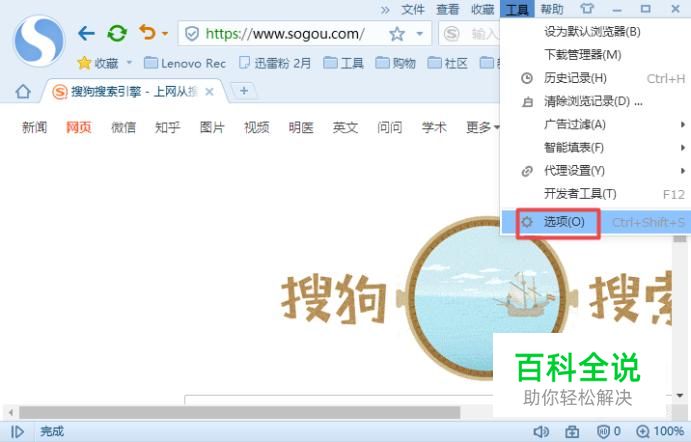Open a new tab with plus button
691x442 pixels.
coord(244,91)
